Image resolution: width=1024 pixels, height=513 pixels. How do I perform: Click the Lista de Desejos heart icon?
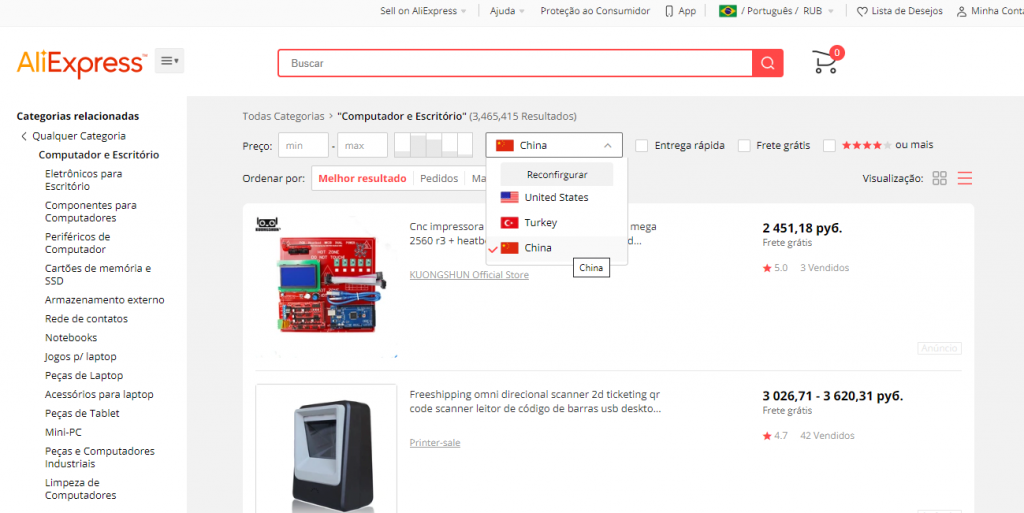862,12
